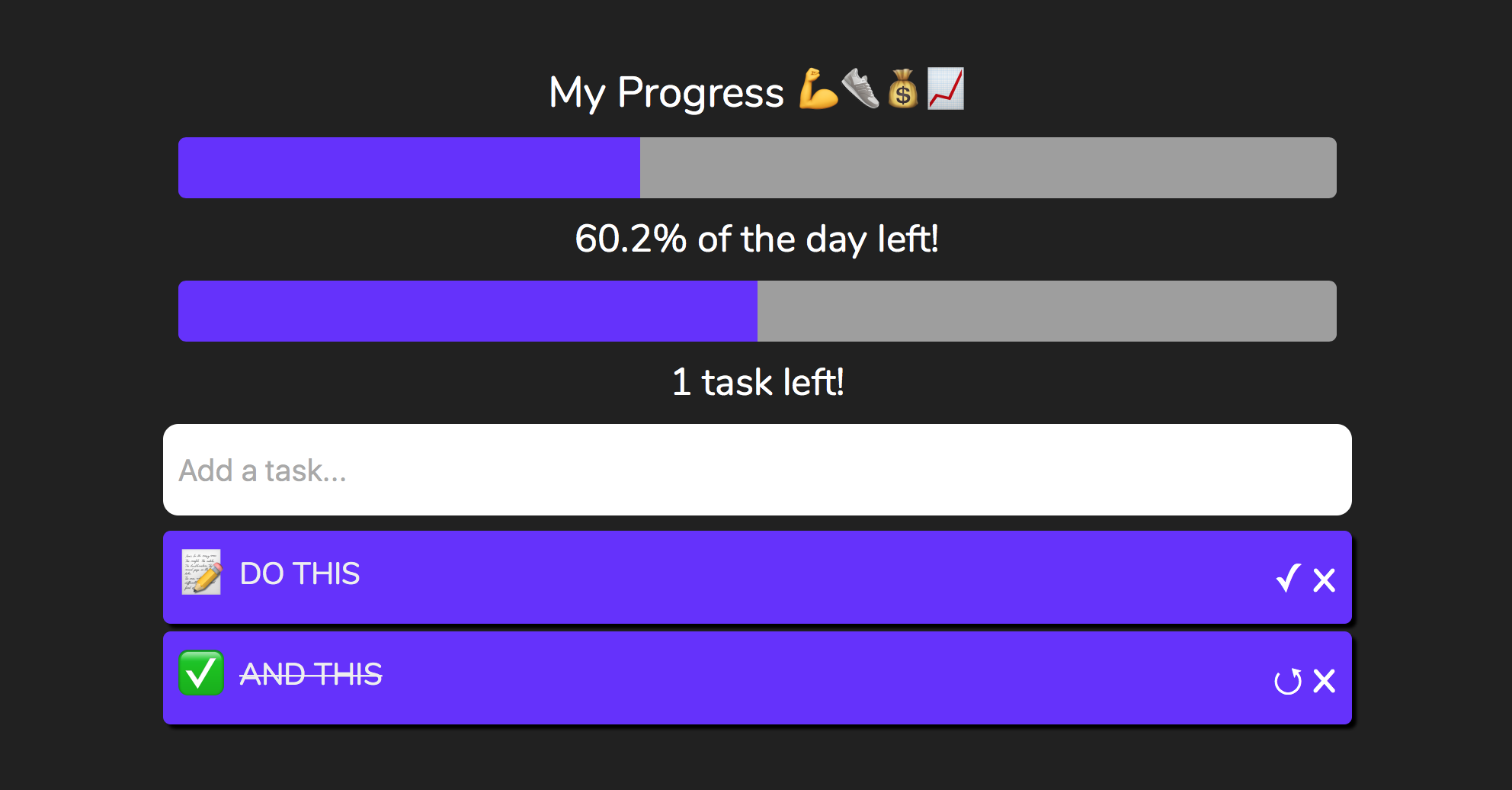Toggle DO THIS to done with the checkmark
Image resolution: width=1512 pixels, height=790 pixels.
[x=1287, y=580]
